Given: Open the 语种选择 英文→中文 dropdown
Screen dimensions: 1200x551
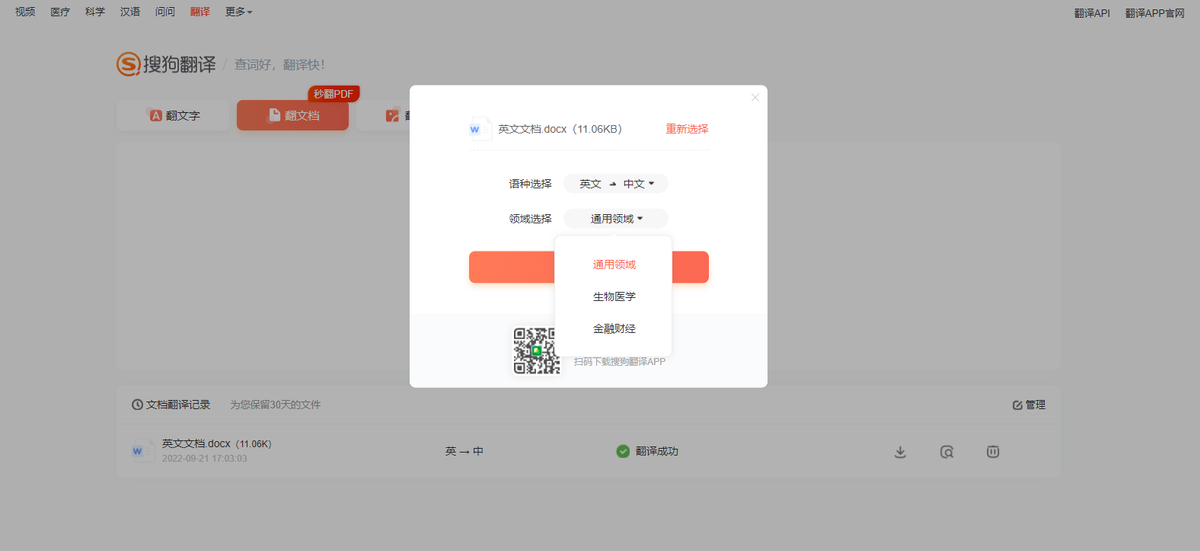Looking at the screenshot, I should pos(616,184).
